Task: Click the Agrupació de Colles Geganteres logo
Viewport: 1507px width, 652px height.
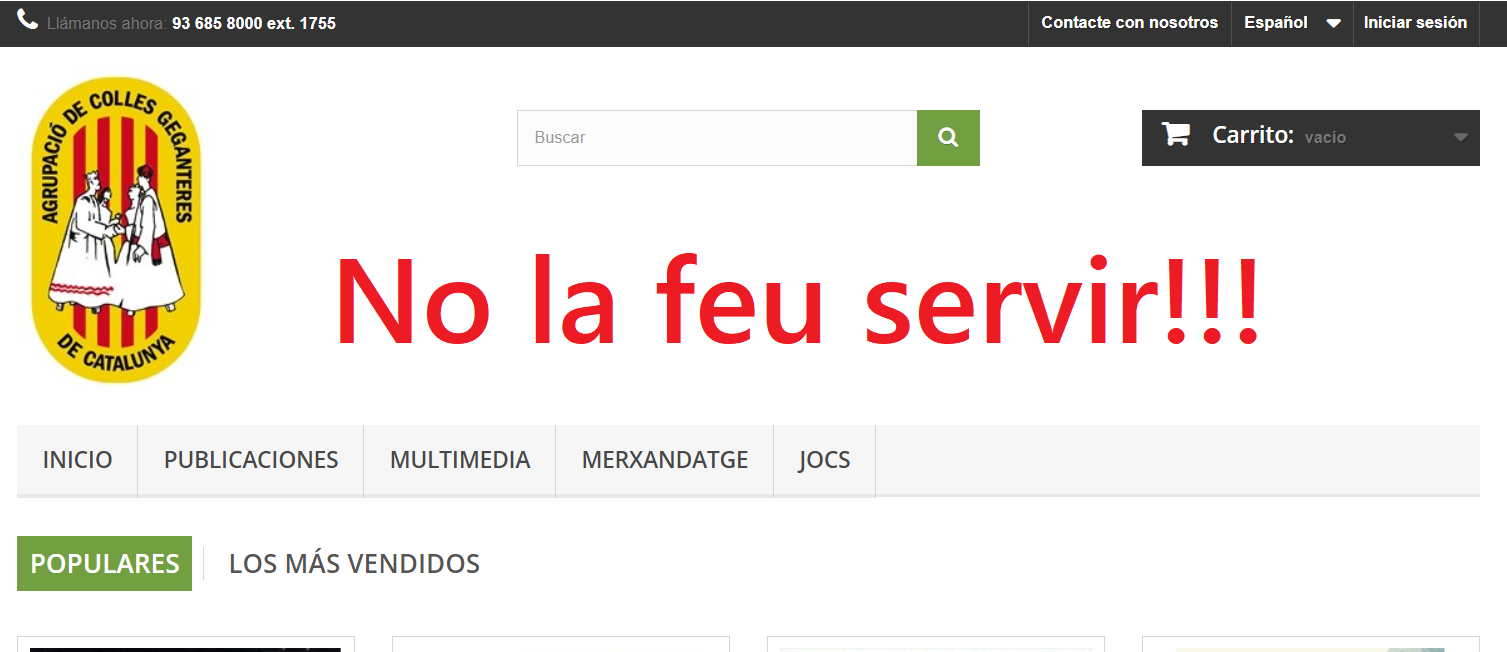Action: coord(115,230)
